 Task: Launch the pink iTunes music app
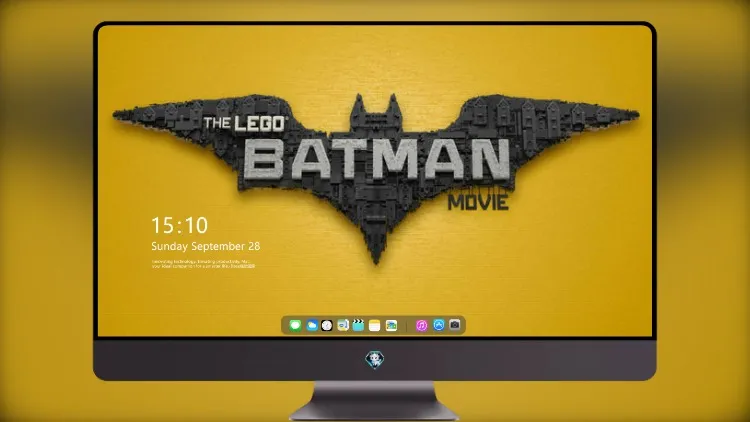click(421, 325)
